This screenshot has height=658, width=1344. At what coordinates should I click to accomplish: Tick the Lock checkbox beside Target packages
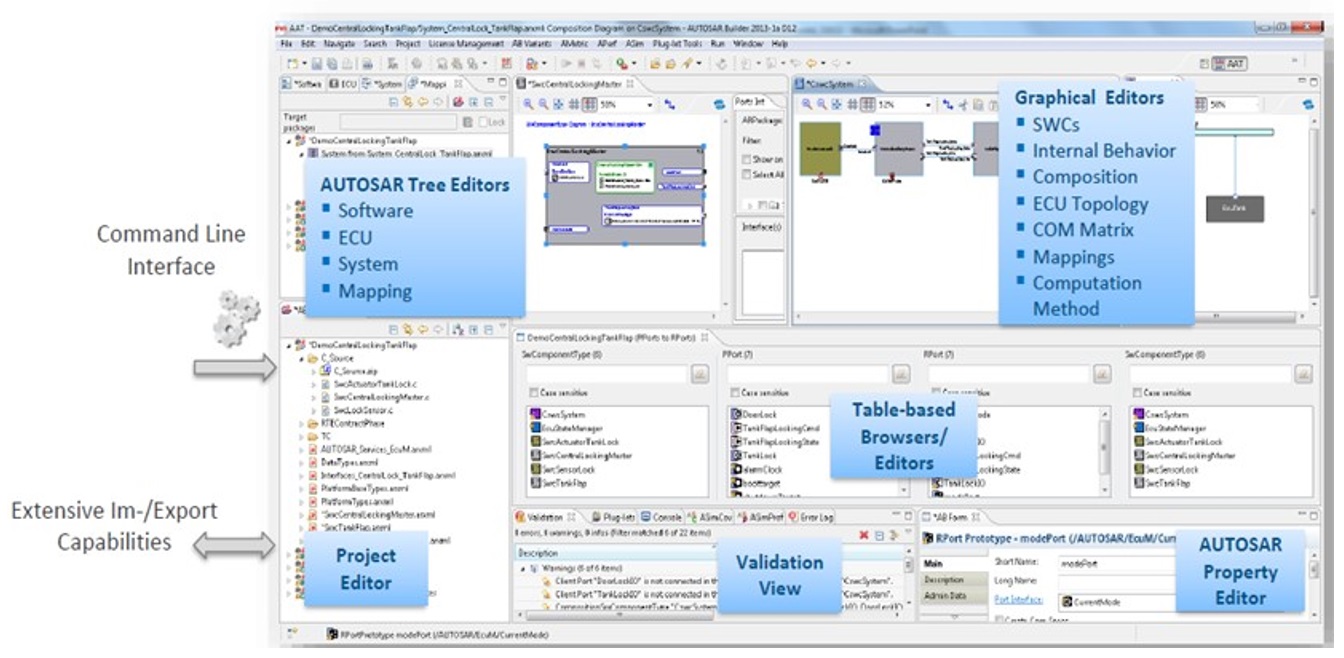click(x=483, y=122)
